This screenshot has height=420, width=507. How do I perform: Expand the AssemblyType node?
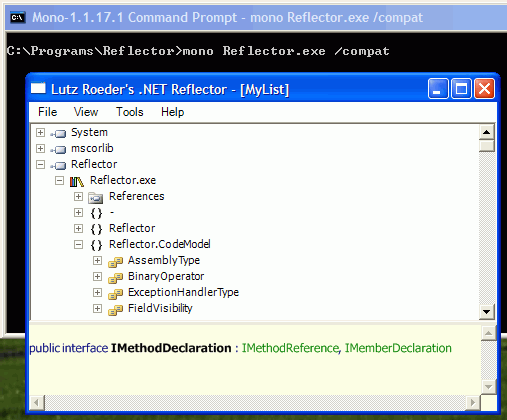[x=97, y=260]
